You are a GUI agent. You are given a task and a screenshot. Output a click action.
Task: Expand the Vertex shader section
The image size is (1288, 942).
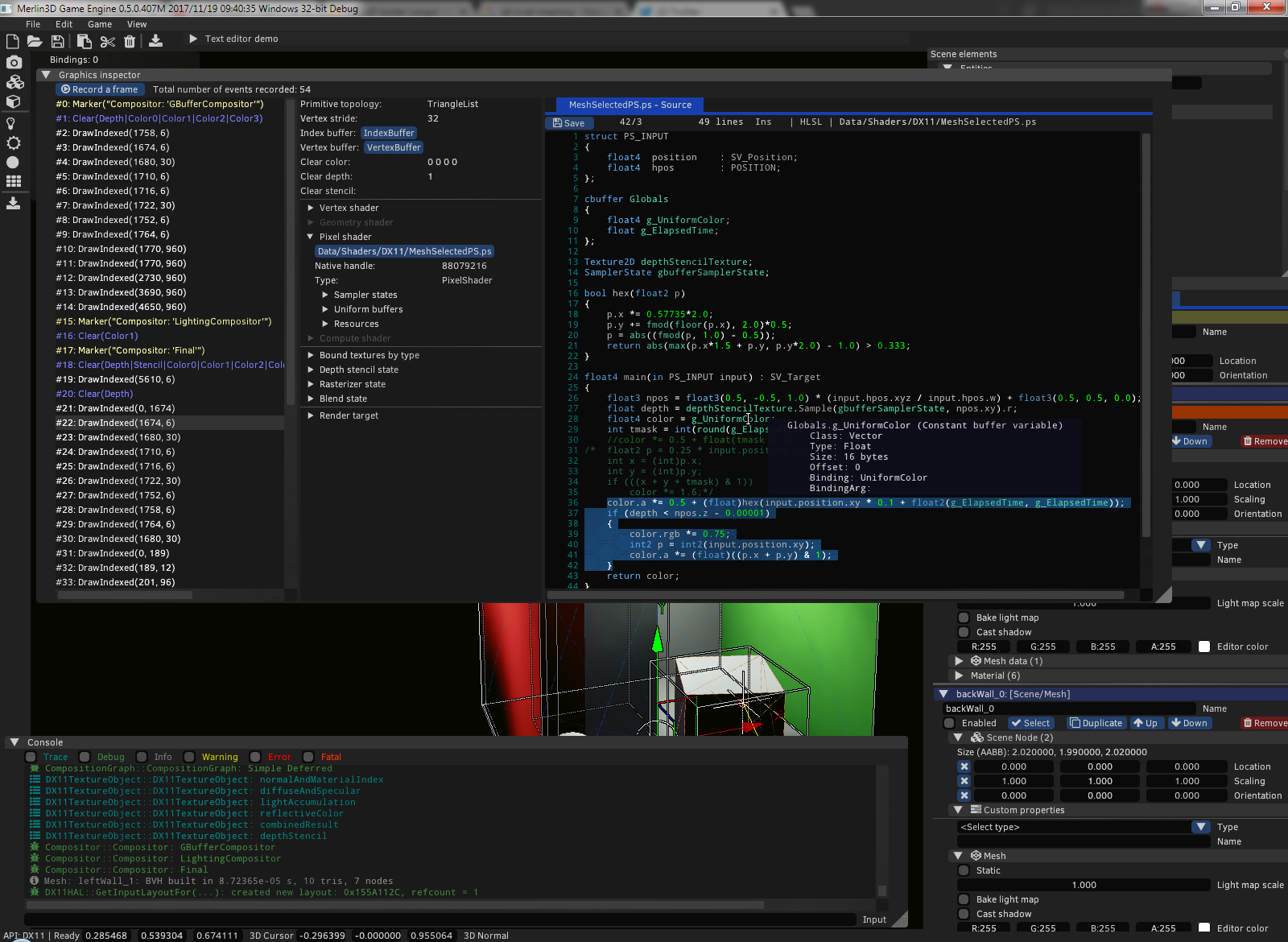tap(311, 208)
